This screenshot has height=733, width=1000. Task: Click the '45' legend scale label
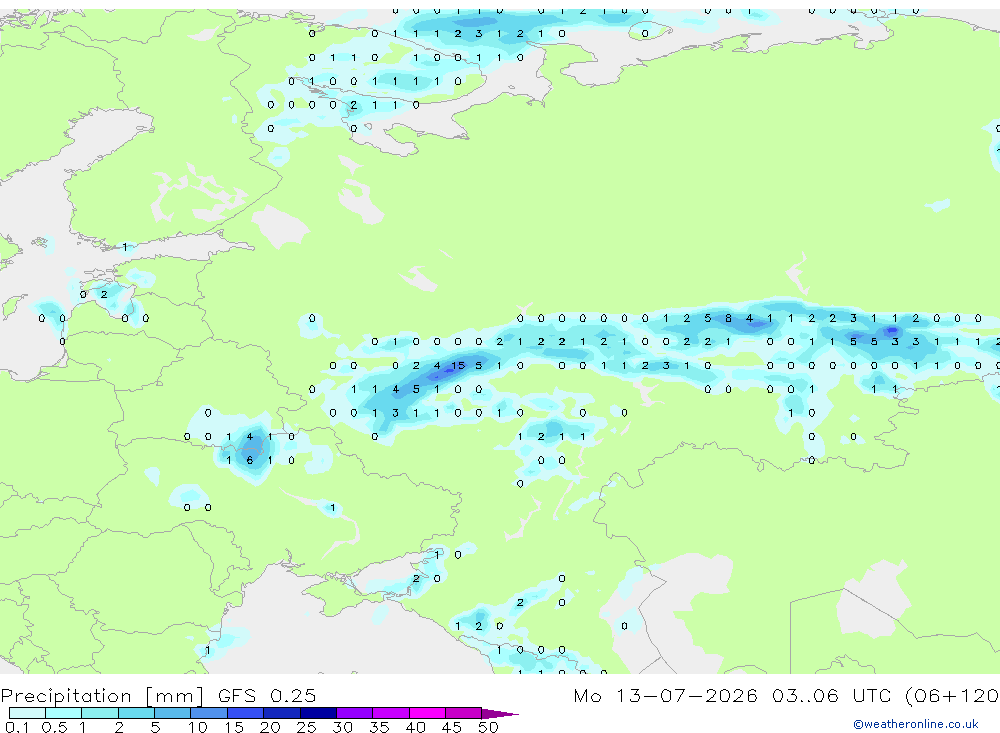click(452, 727)
